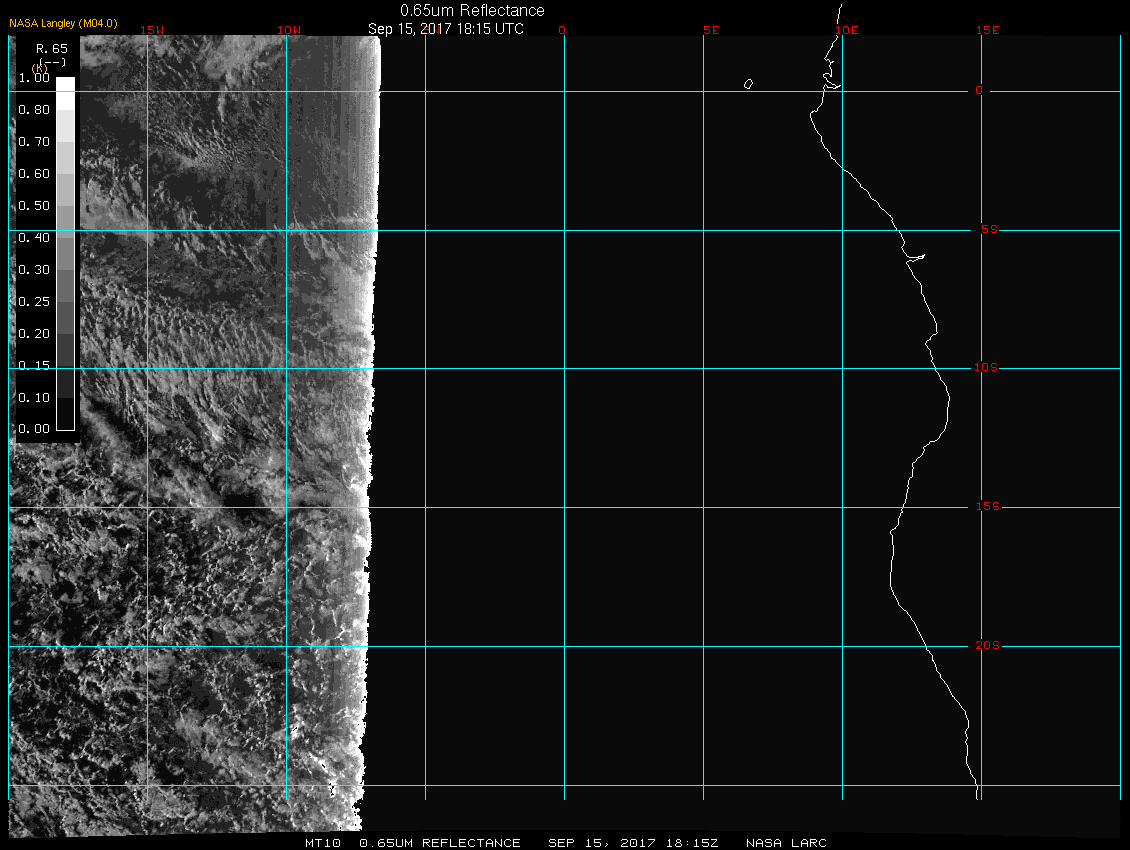This screenshot has height=850, width=1130.
Task: Click the 1.00 colorbar value
Action: click(x=34, y=78)
